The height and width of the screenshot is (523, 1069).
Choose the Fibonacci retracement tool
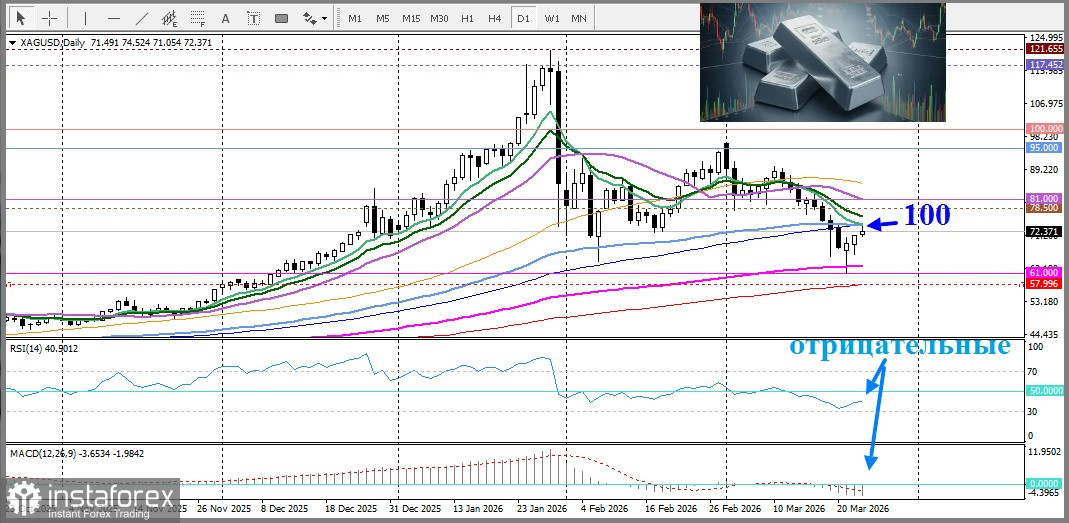pos(197,18)
